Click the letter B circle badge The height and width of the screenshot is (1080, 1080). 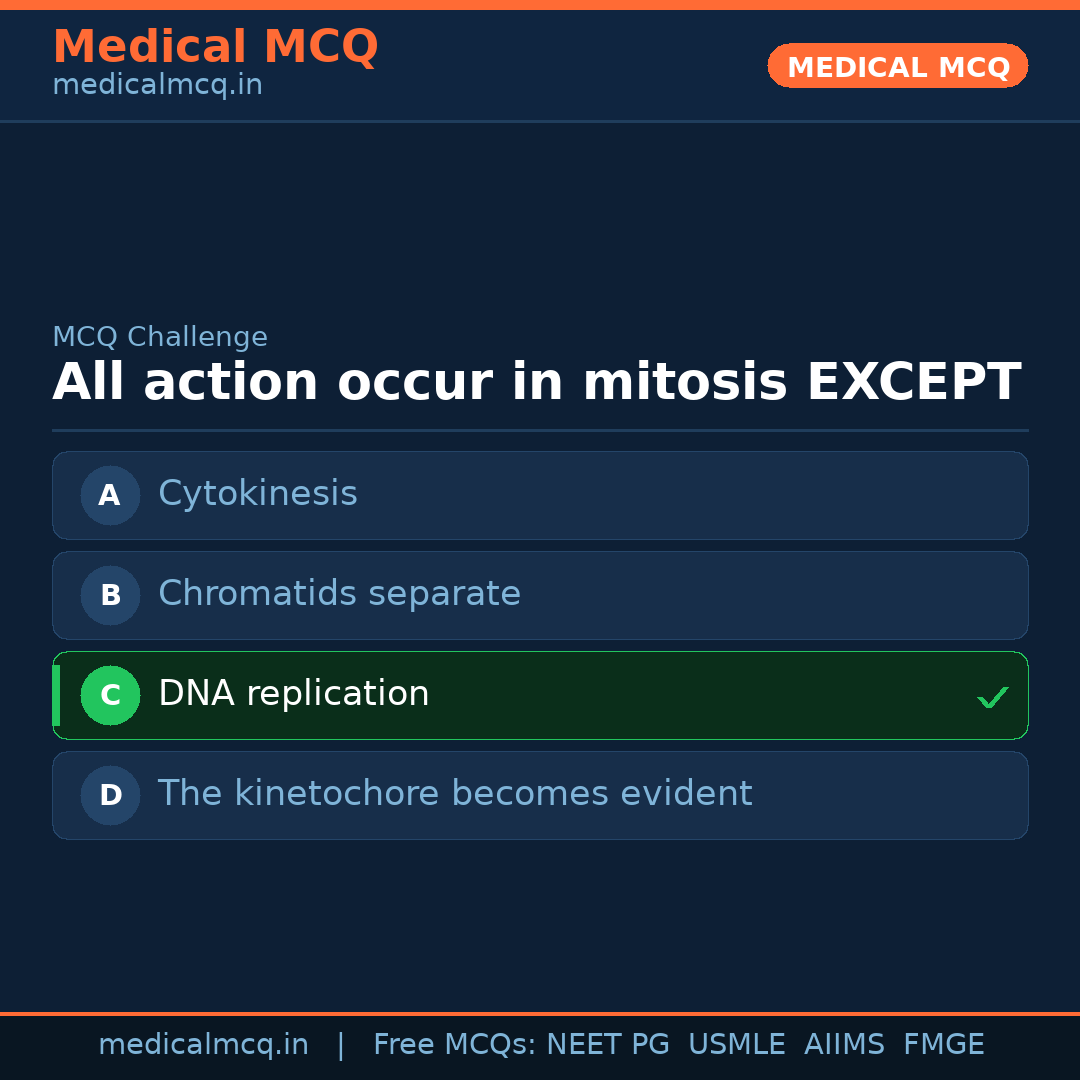pyautogui.click(x=110, y=595)
